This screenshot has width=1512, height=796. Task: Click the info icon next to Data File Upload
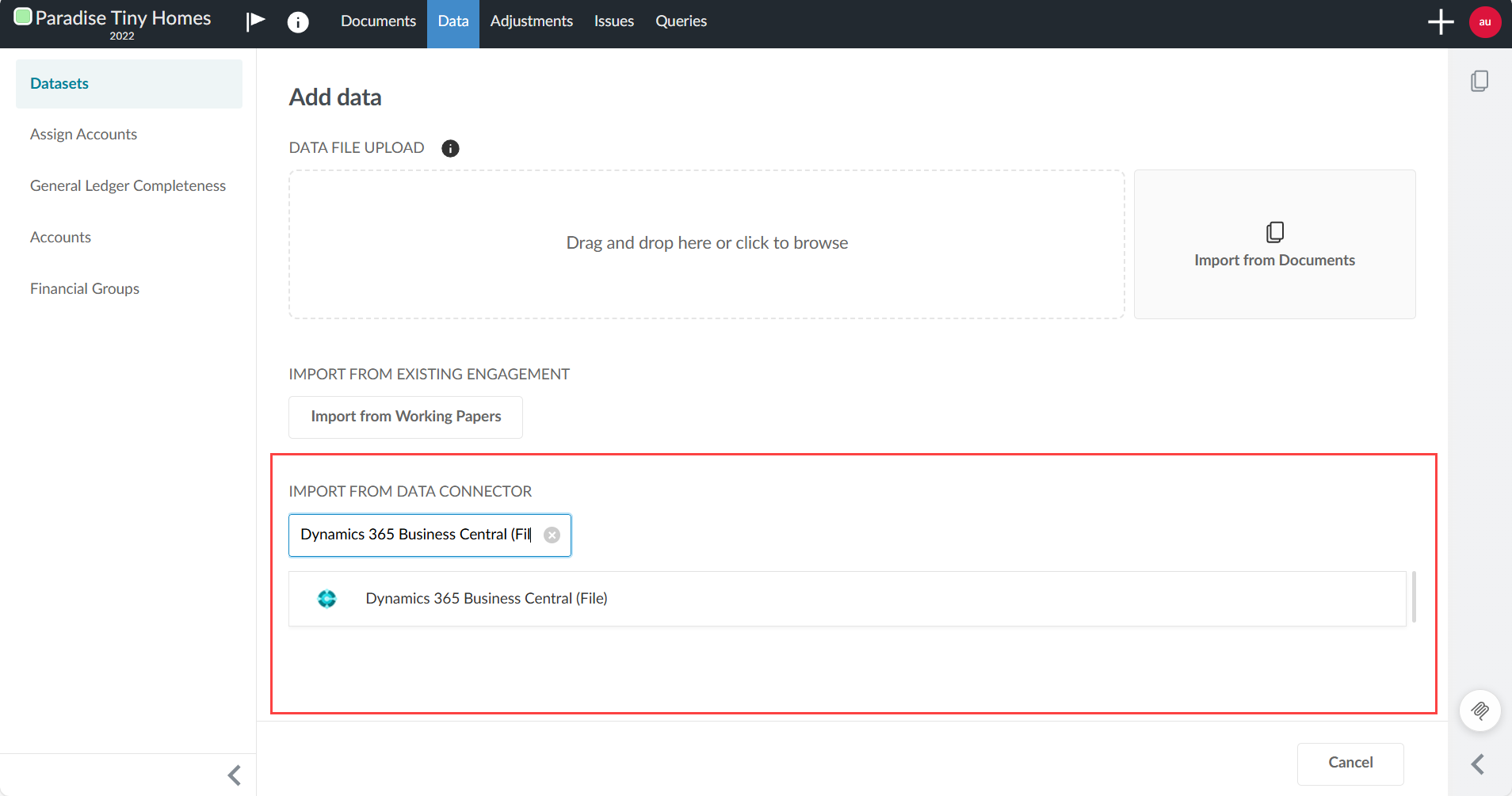(x=449, y=148)
